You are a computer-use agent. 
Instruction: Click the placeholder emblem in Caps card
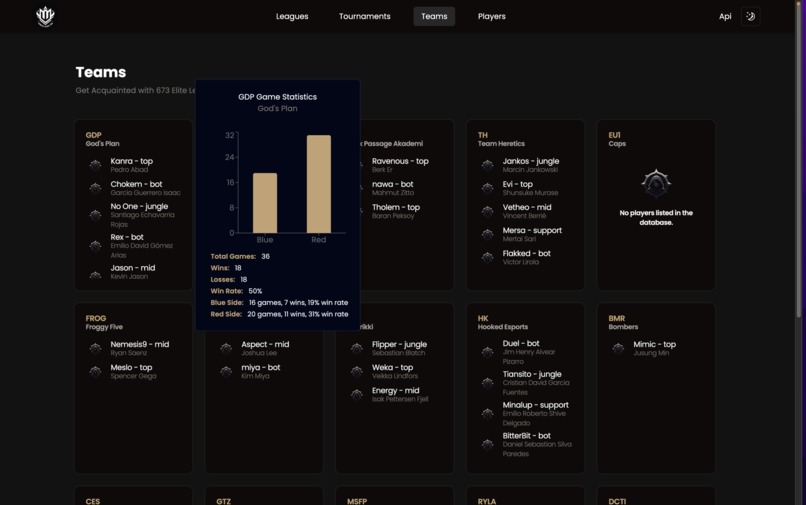click(x=656, y=183)
